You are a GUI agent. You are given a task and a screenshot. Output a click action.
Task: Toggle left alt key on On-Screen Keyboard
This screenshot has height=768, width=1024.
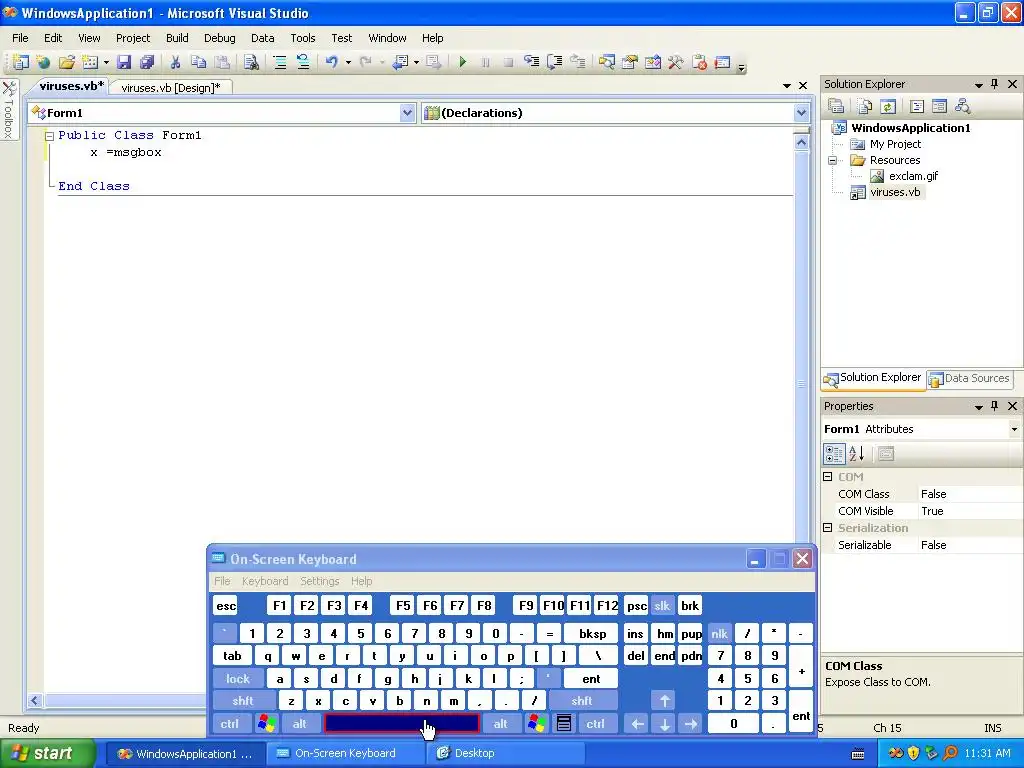click(x=299, y=724)
